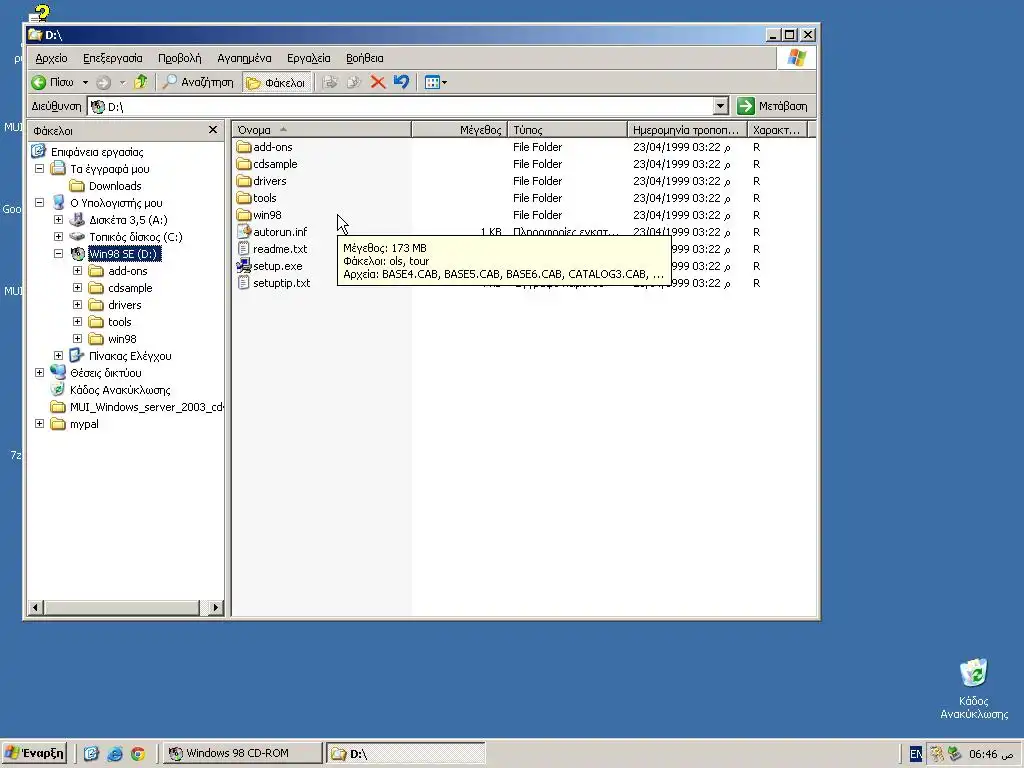Go back with the Πίσω button
The image size is (1024, 768).
point(53,82)
